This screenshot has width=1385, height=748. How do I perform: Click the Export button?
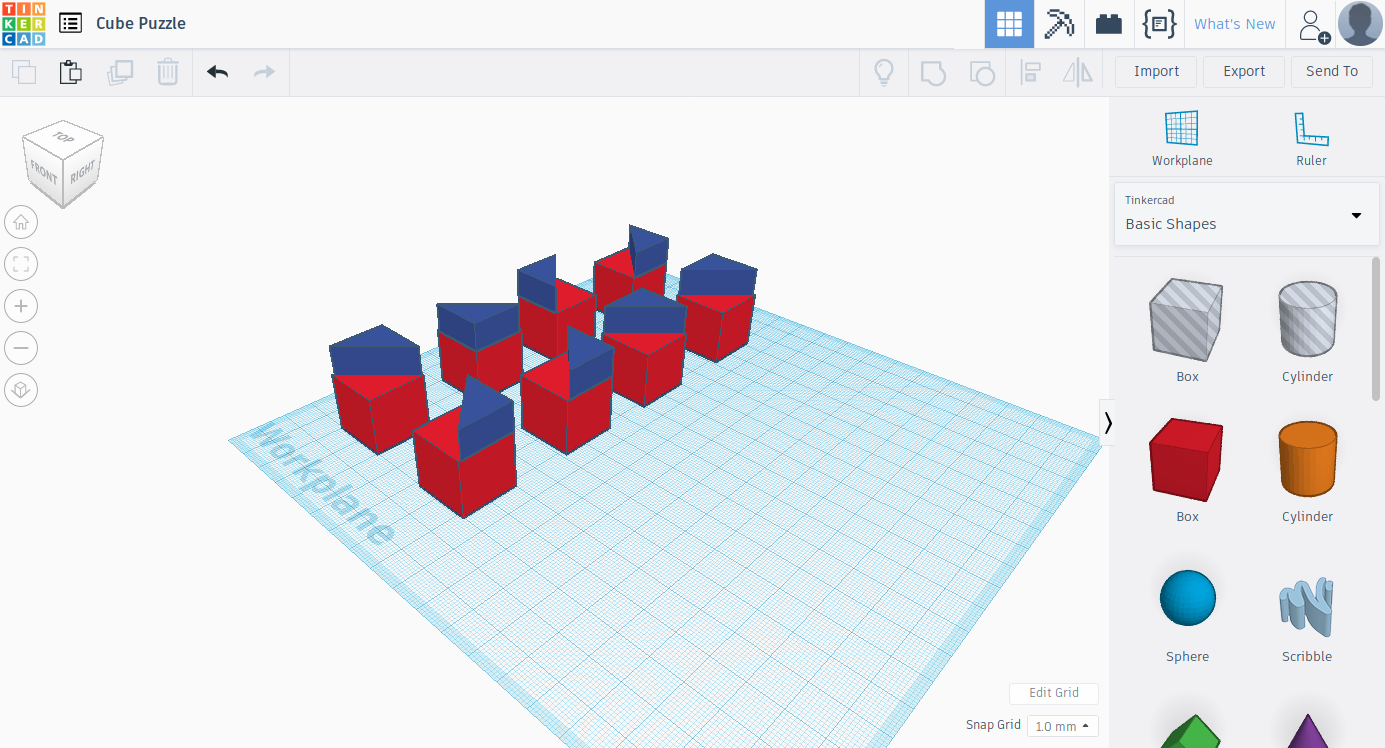click(1244, 71)
